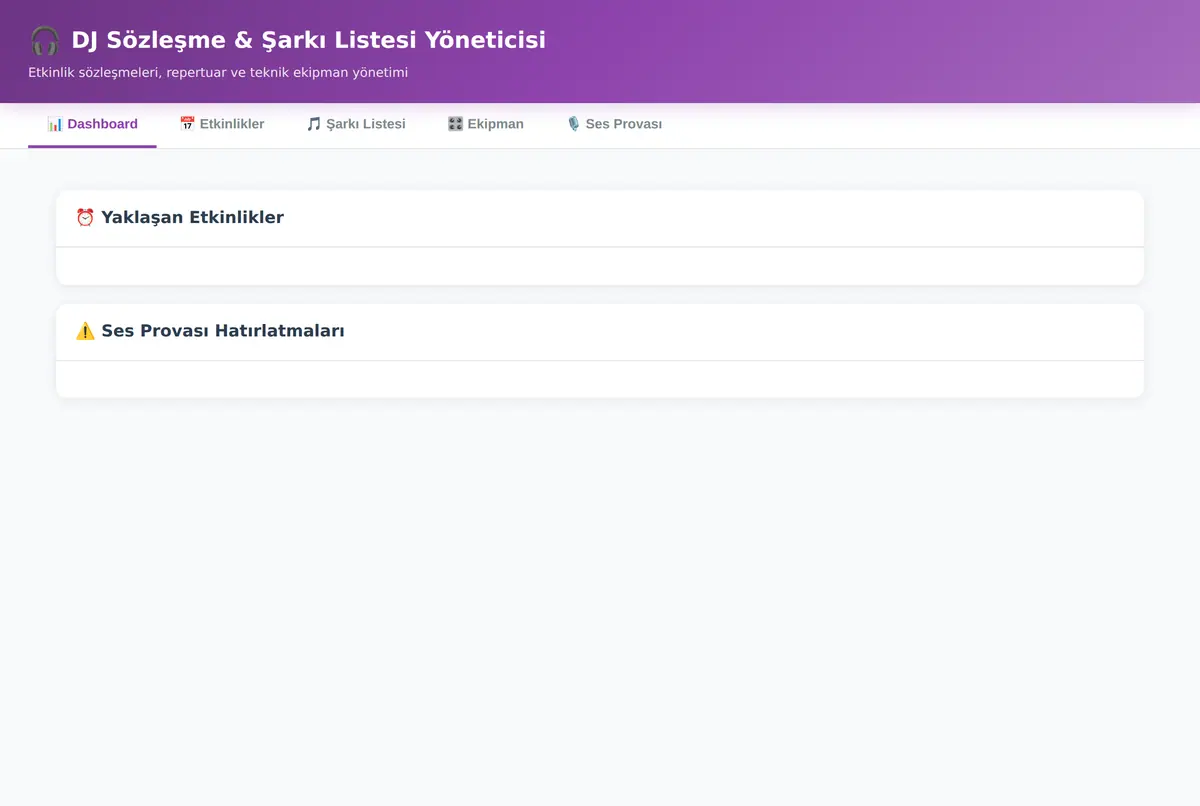Screen dimensions: 1200x806
Task: Switch to the Etkinlikler tab
Action: click(x=221, y=124)
